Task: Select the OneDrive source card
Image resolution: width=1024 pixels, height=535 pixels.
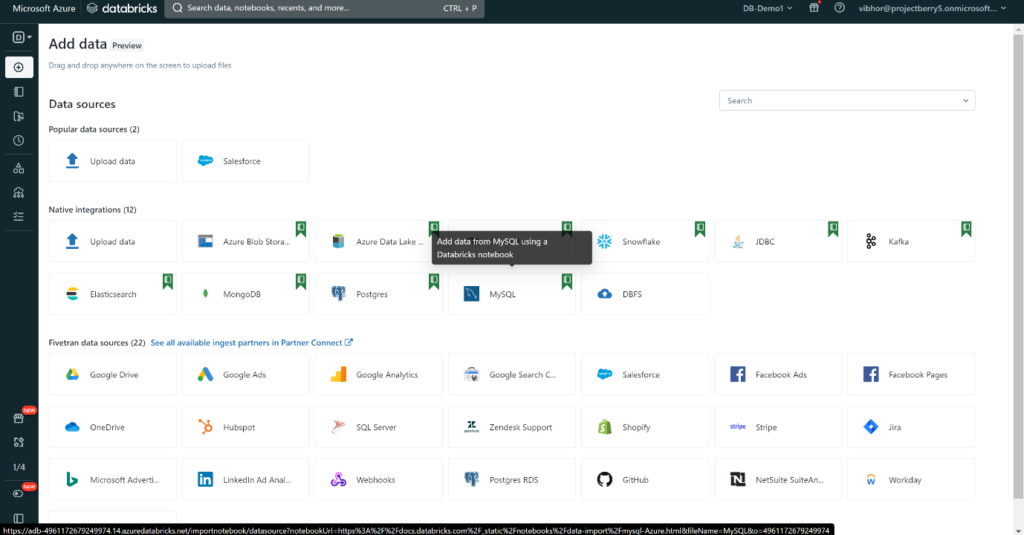Action: click(112, 427)
